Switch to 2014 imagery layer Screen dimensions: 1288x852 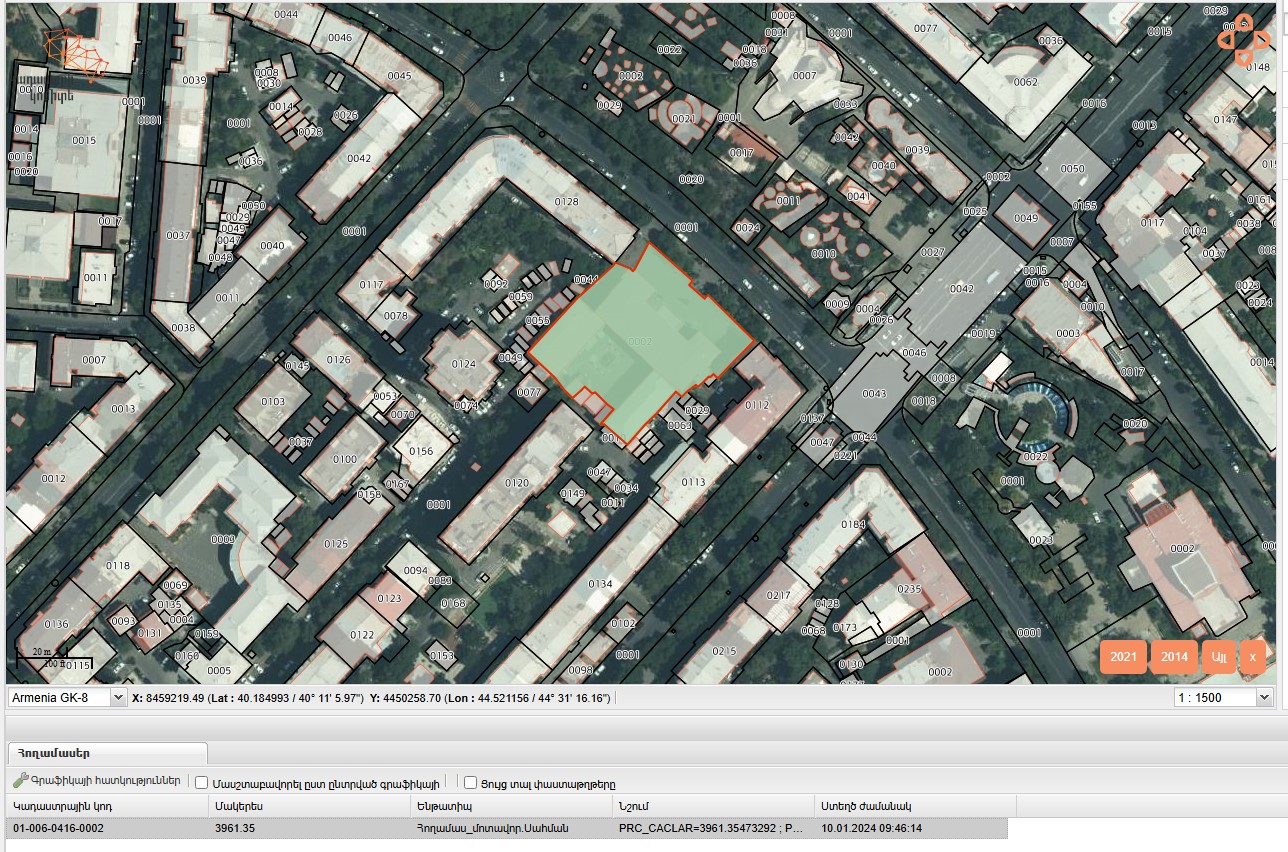[1174, 657]
